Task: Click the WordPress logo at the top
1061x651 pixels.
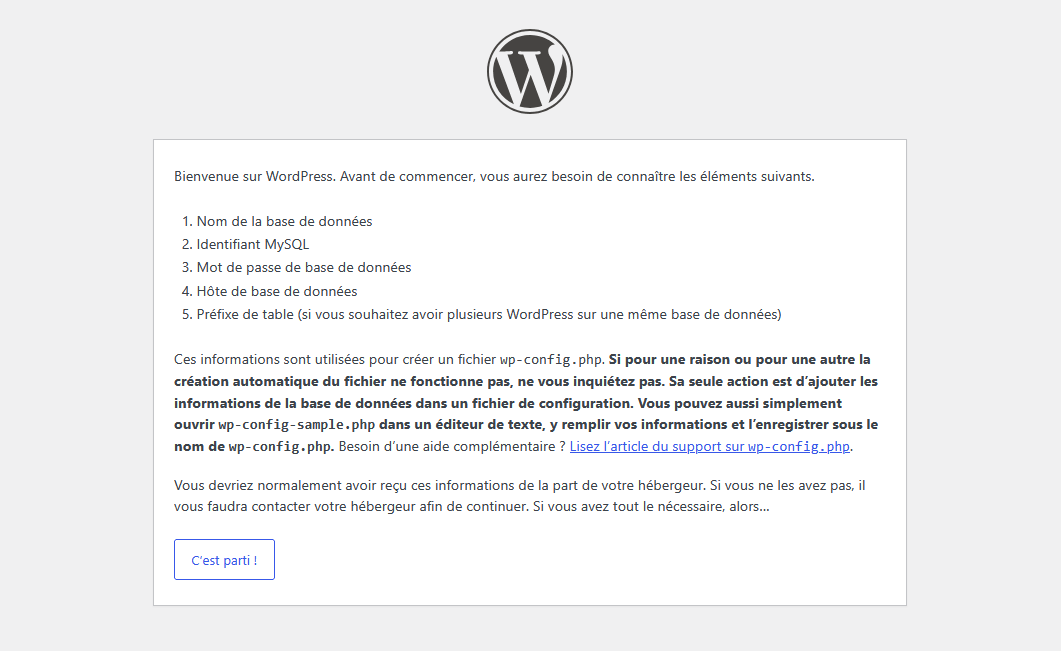Action: (530, 71)
